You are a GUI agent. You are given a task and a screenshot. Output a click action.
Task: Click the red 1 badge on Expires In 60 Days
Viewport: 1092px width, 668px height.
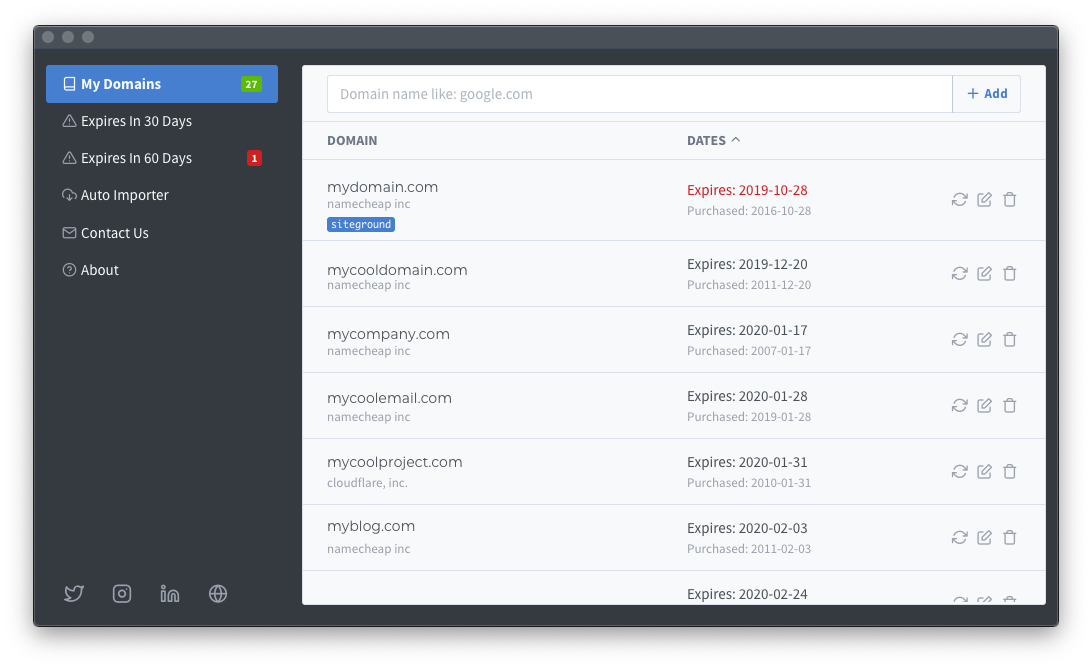tap(254, 158)
